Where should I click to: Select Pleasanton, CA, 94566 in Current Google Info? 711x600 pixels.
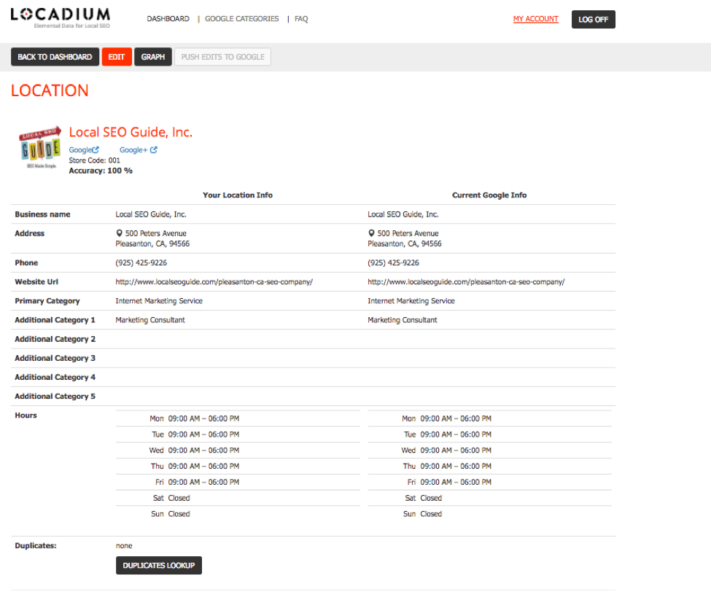coord(404,244)
